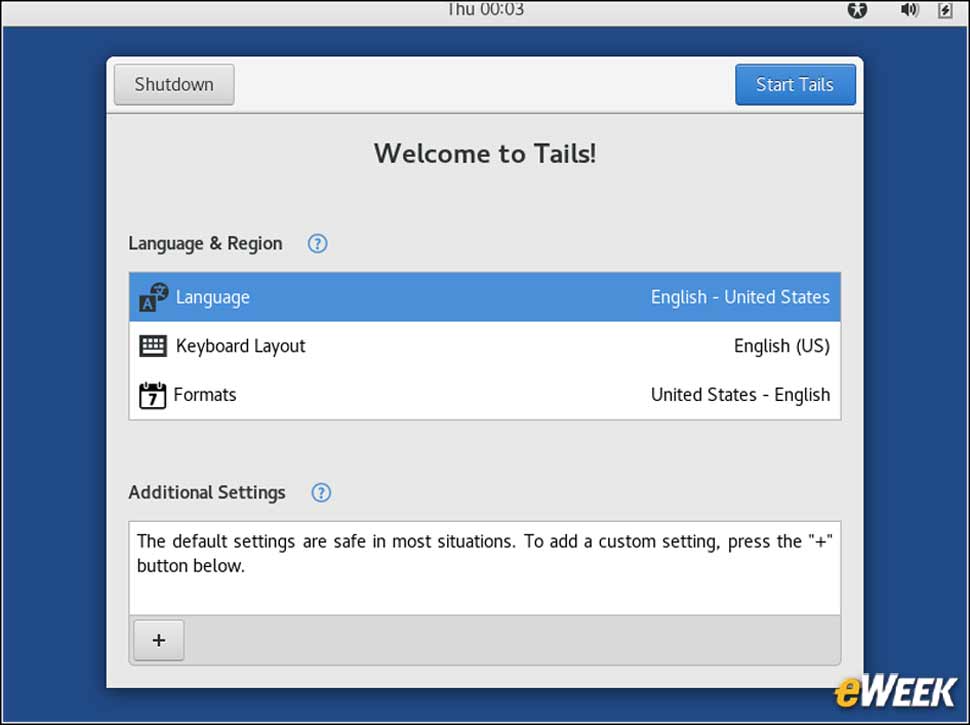Click the volume icon in top bar

point(909,9)
